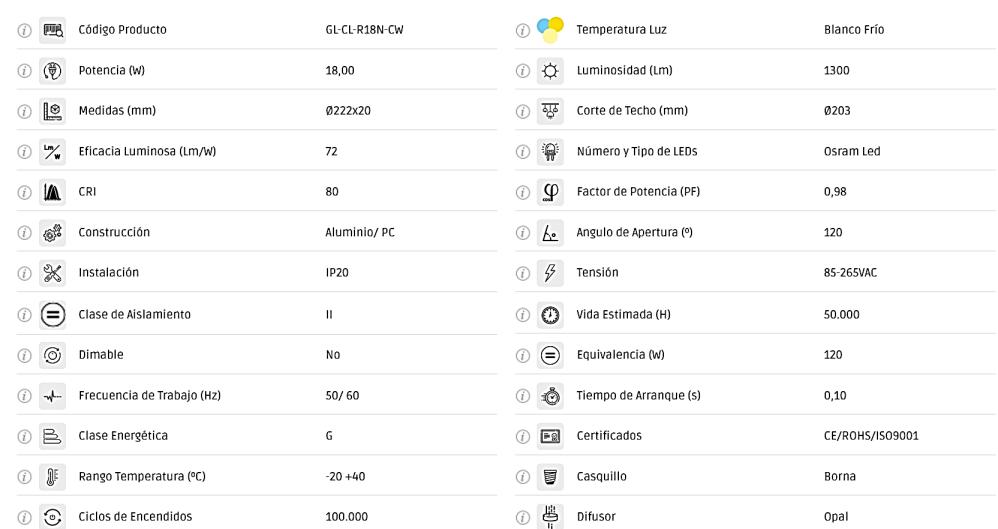The image size is (998, 529).
Task: Click the Clase Energética label
Action: point(123,436)
